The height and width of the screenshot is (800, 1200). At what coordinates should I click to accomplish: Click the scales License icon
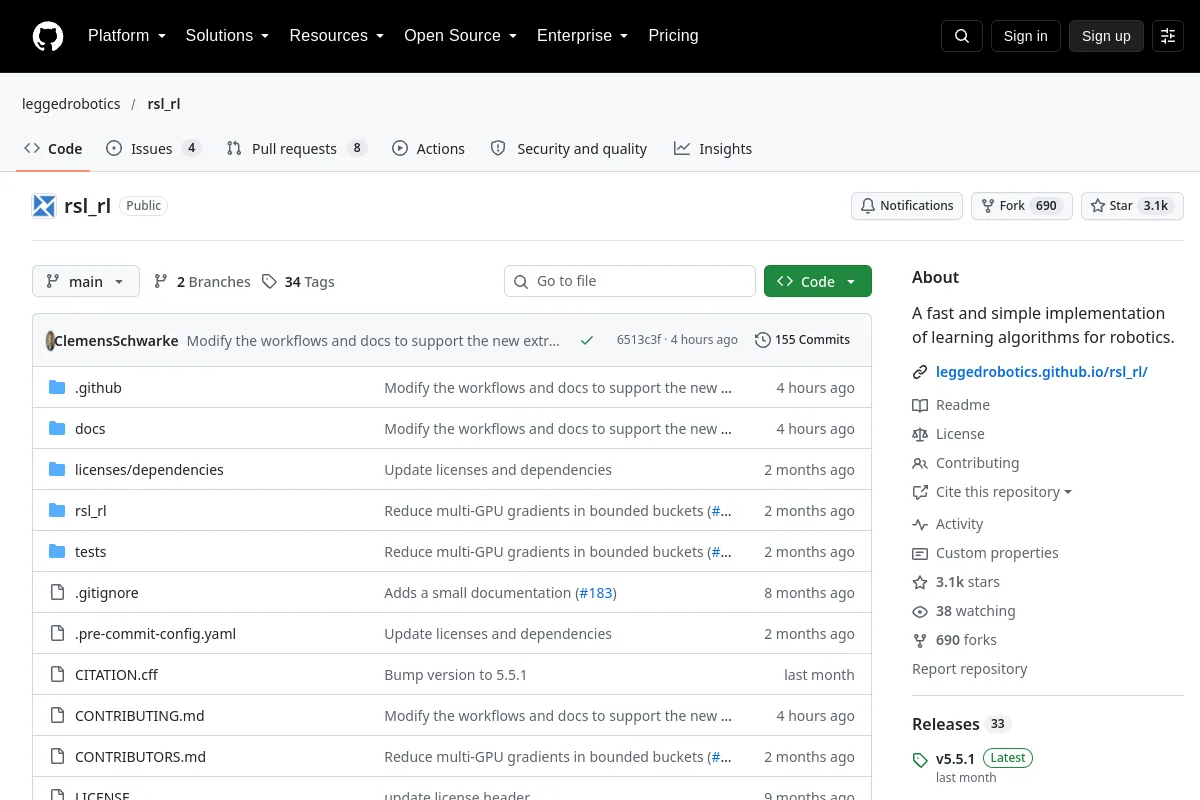pyautogui.click(x=920, y=434)
